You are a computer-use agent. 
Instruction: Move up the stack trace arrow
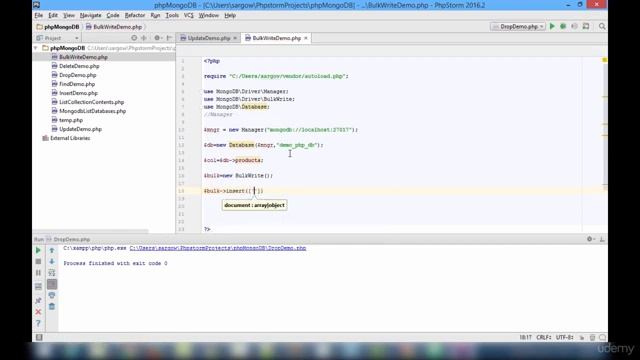pos(52,250)
